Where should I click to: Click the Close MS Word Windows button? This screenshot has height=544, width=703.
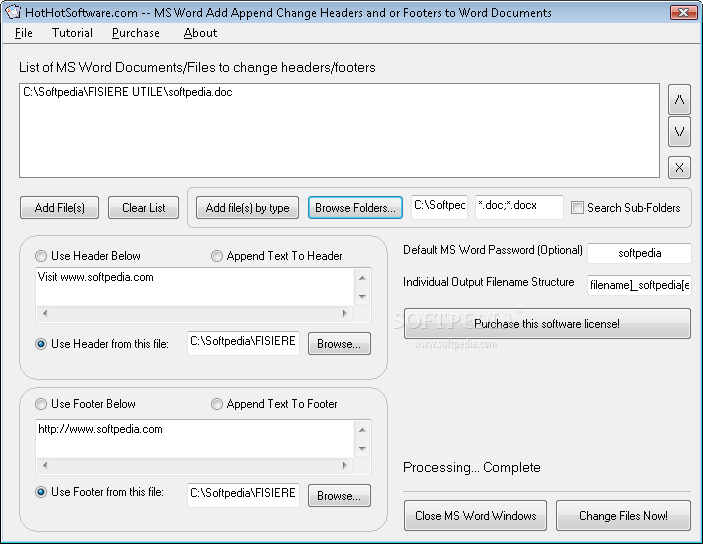tap(475, 516)
